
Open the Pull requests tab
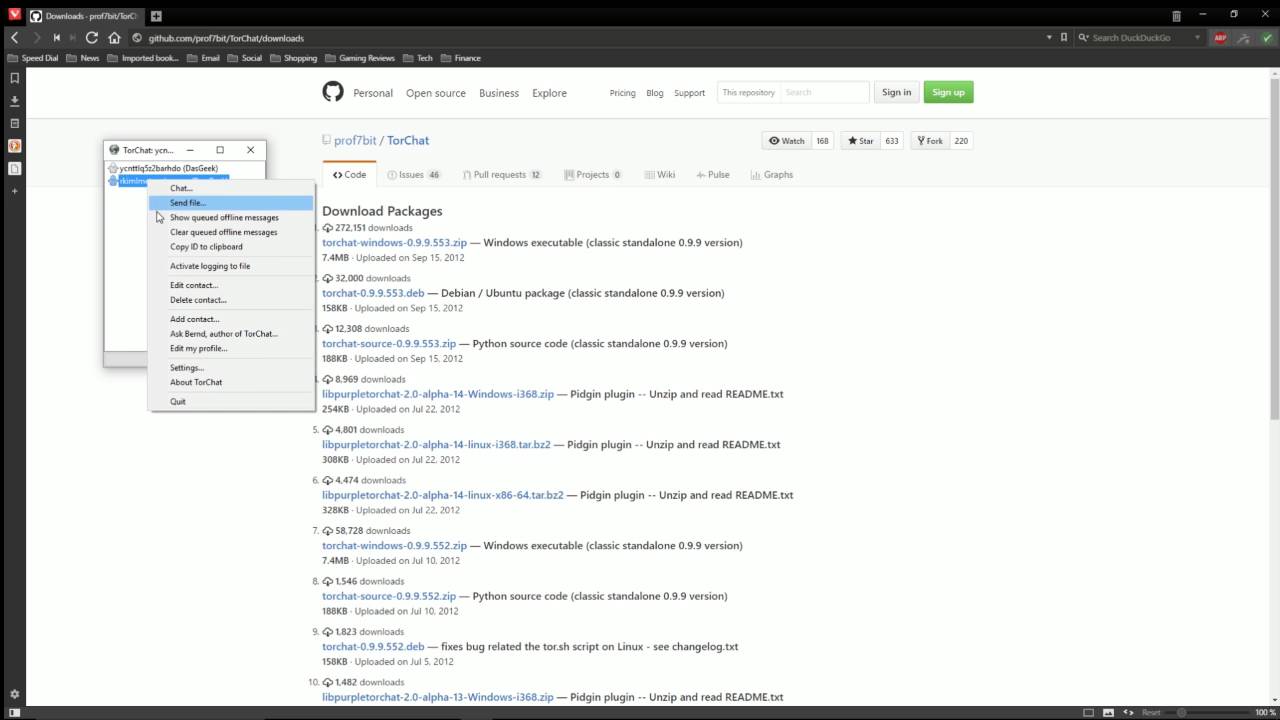(x=502, y=174)
